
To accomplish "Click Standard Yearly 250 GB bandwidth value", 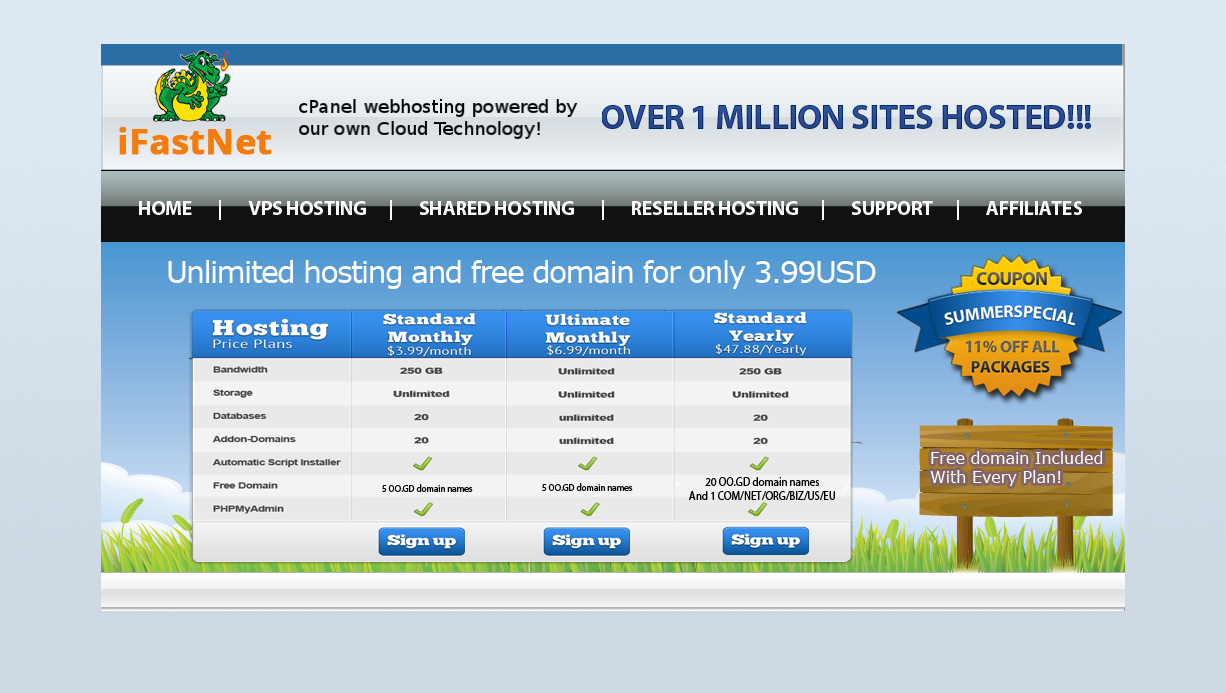I will 760,371.
